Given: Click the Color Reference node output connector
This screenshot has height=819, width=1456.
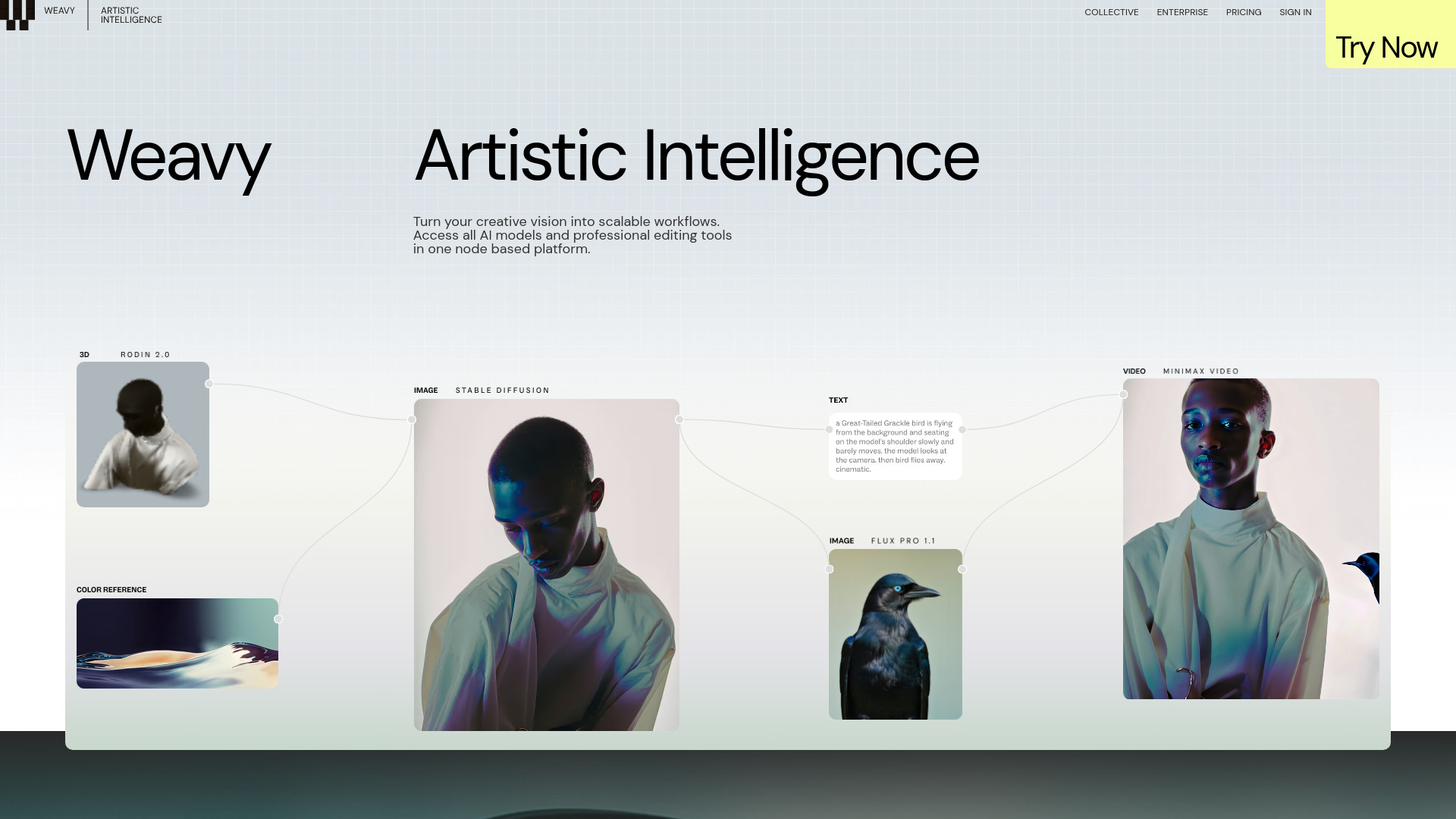Looking at the screenshot, I should click(278, 620).
